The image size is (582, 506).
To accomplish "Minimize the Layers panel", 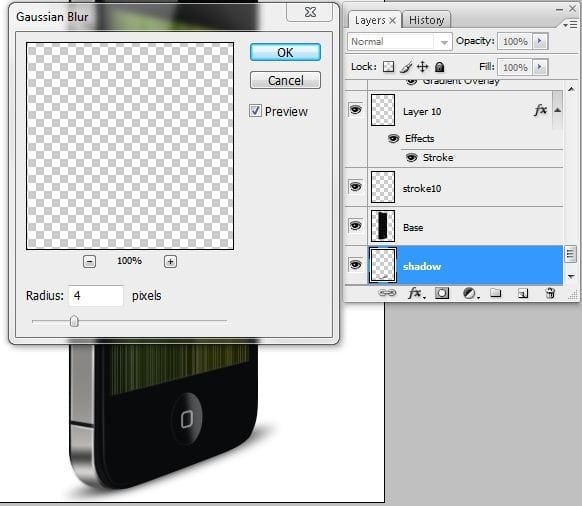I will point(559,10).
